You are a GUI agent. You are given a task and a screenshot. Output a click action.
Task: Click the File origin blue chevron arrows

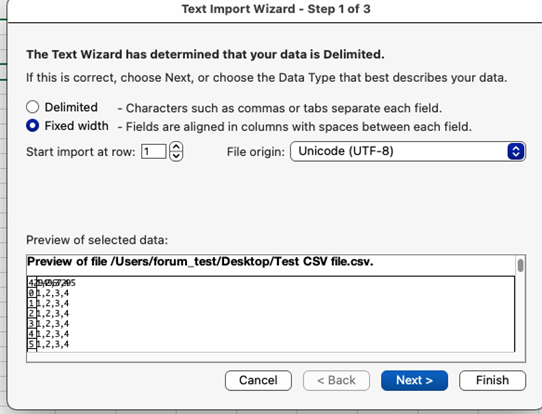pyautogui.click(x=516, y=151)
